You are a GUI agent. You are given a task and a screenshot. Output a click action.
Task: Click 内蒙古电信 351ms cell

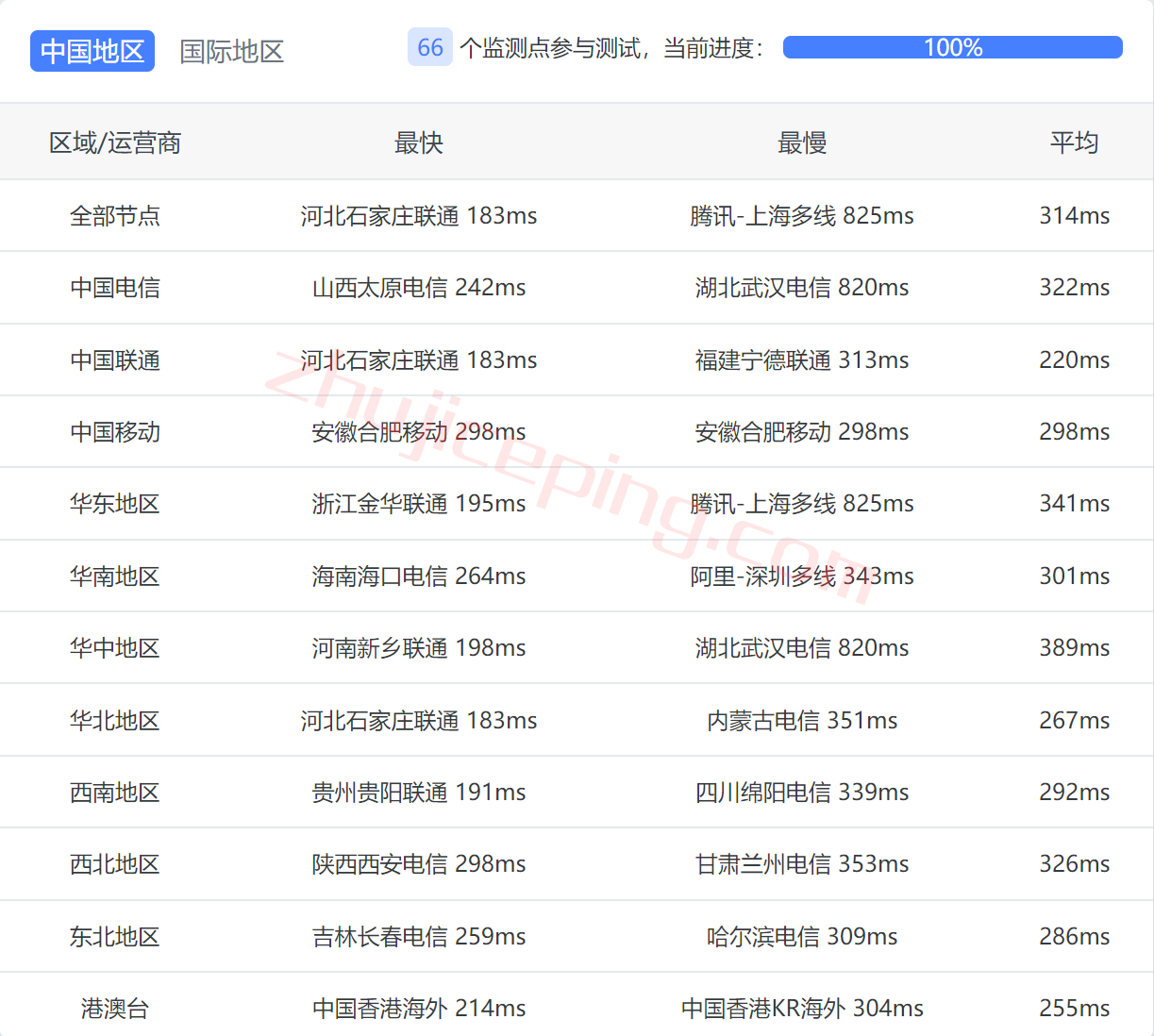click(x=802, y=720)
